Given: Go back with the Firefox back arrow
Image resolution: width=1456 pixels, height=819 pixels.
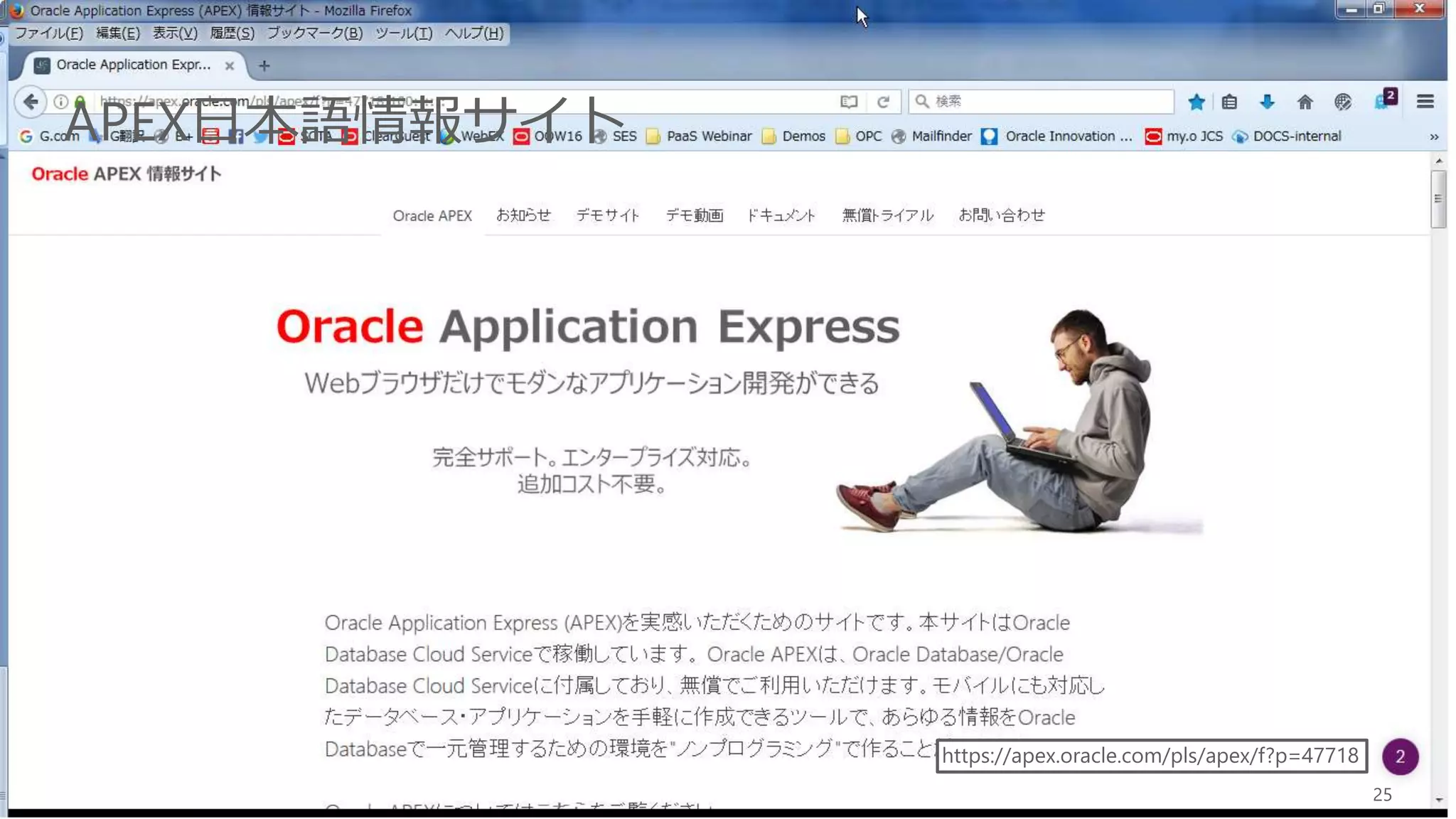Looking at the screenshot, I should [30, 102].
